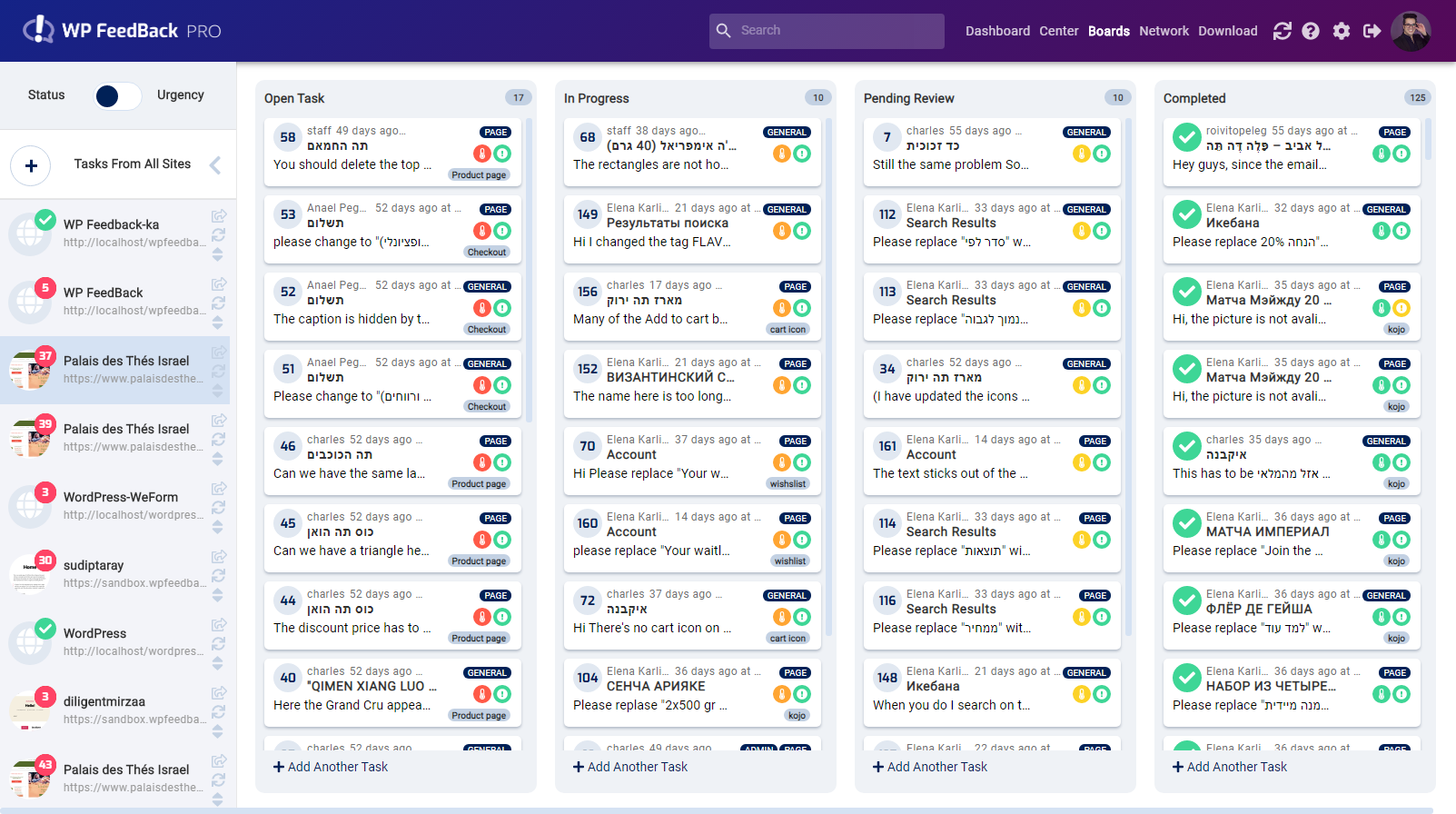Click the logout arrow icon
This screenshot has height=814, width=1456.
pyautogui.click(x=1372, y=31)
